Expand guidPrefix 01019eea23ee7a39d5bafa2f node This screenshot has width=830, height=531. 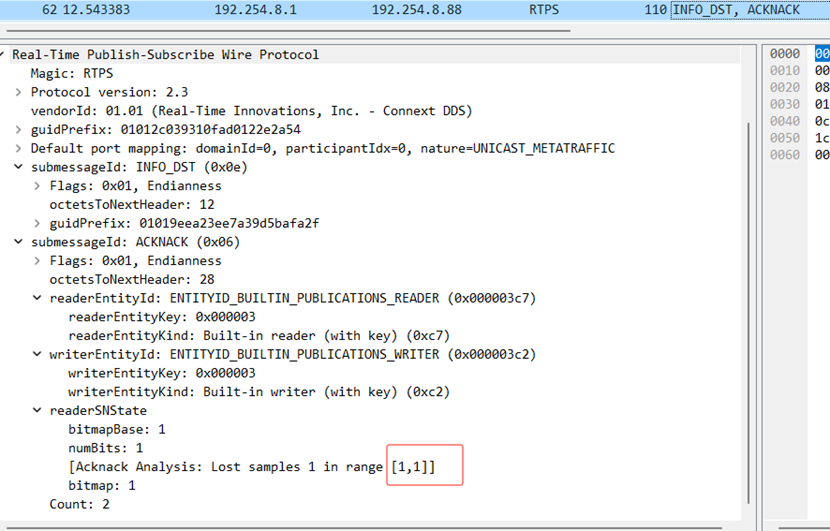click(38, 223)
